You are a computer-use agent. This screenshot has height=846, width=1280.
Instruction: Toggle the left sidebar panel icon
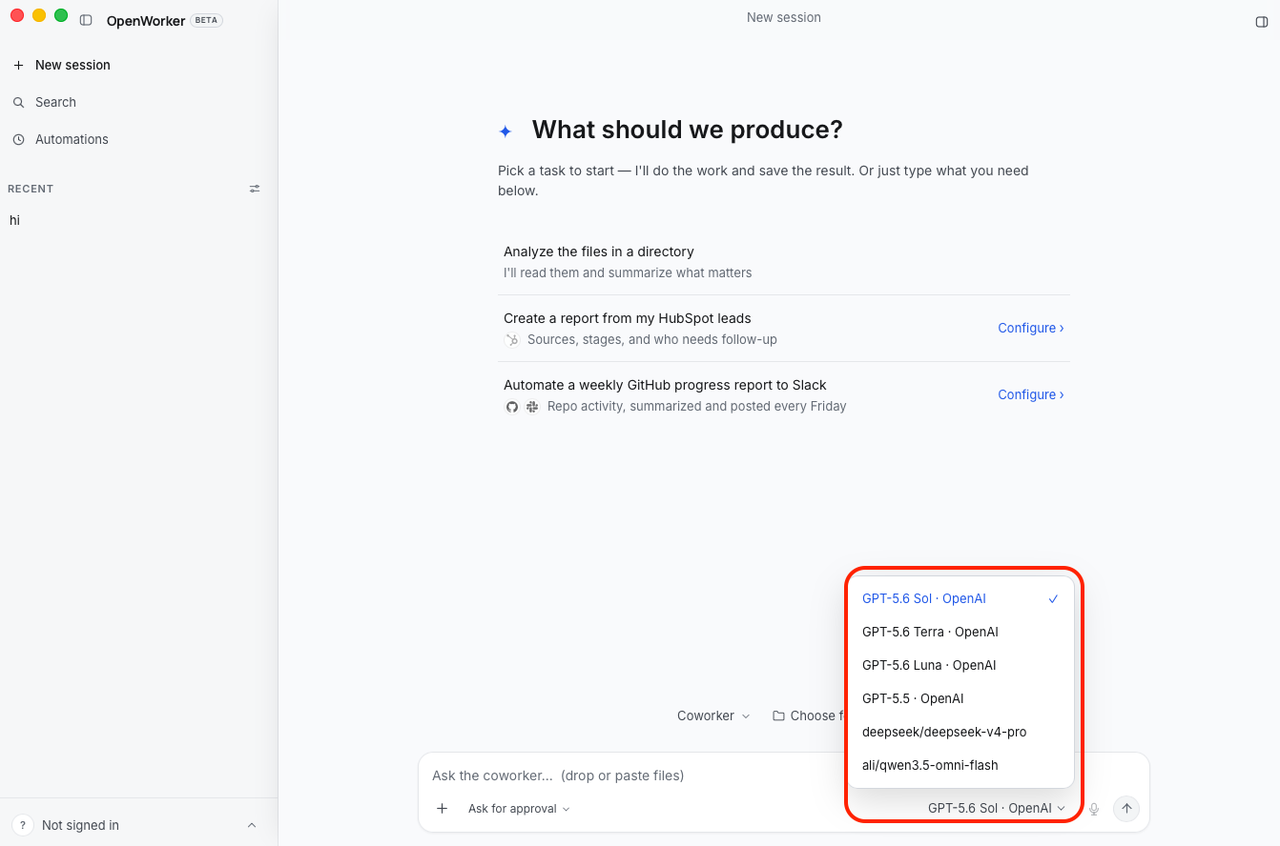point(86,20)
